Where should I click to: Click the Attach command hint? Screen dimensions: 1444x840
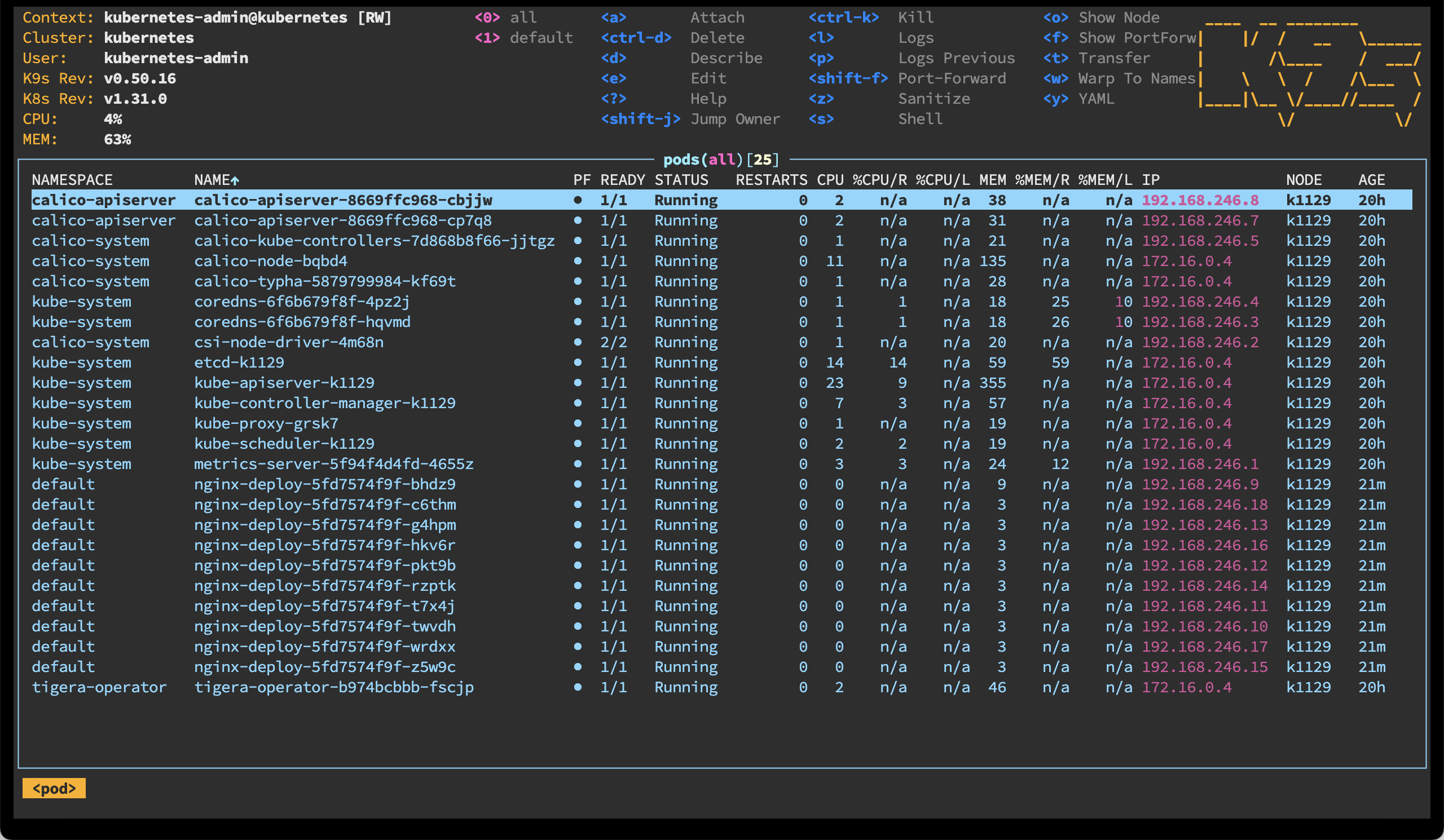717,17
